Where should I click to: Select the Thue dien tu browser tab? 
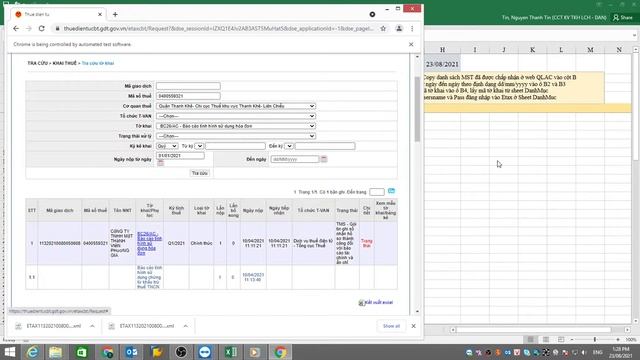click(x=57, y=14)
